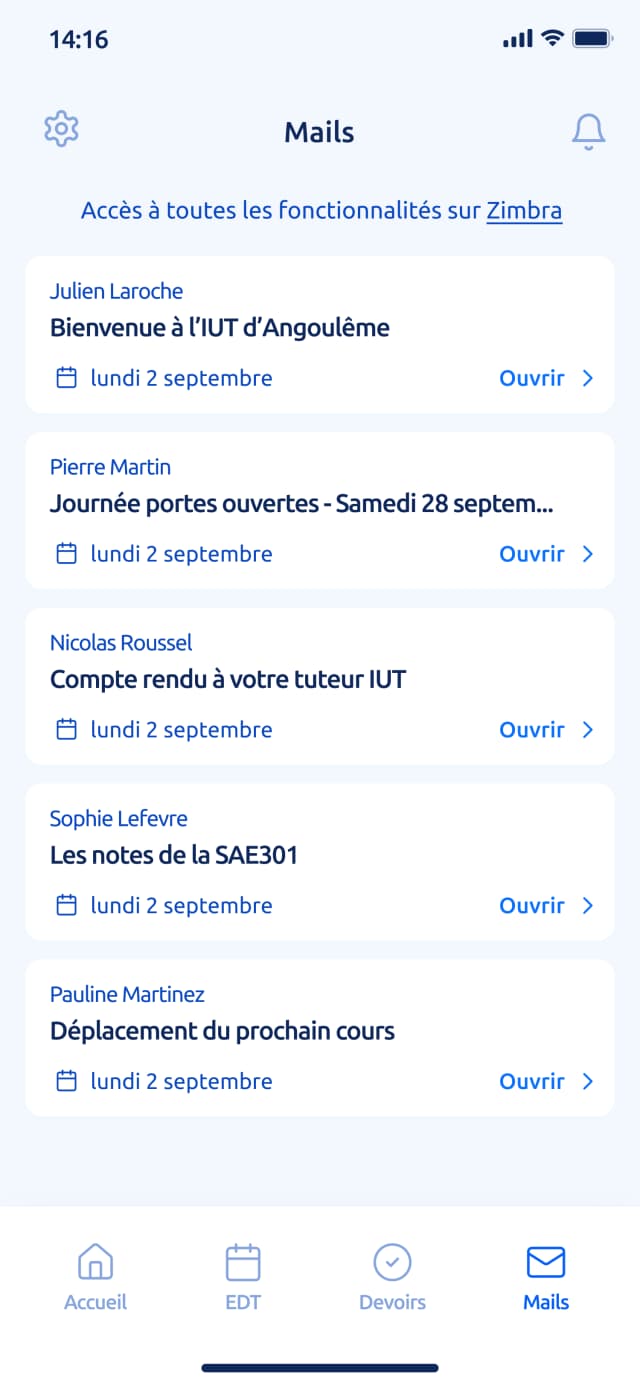Screen dimensions: 640x1386
Task: Switch to the EDT tab label
Action: click(242, 1302)
